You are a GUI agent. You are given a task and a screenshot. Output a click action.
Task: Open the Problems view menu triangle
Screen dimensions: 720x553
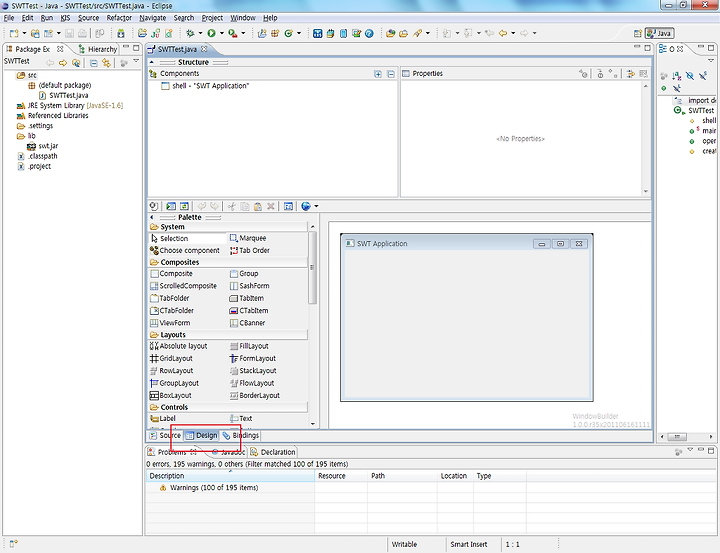pos(690,450)
